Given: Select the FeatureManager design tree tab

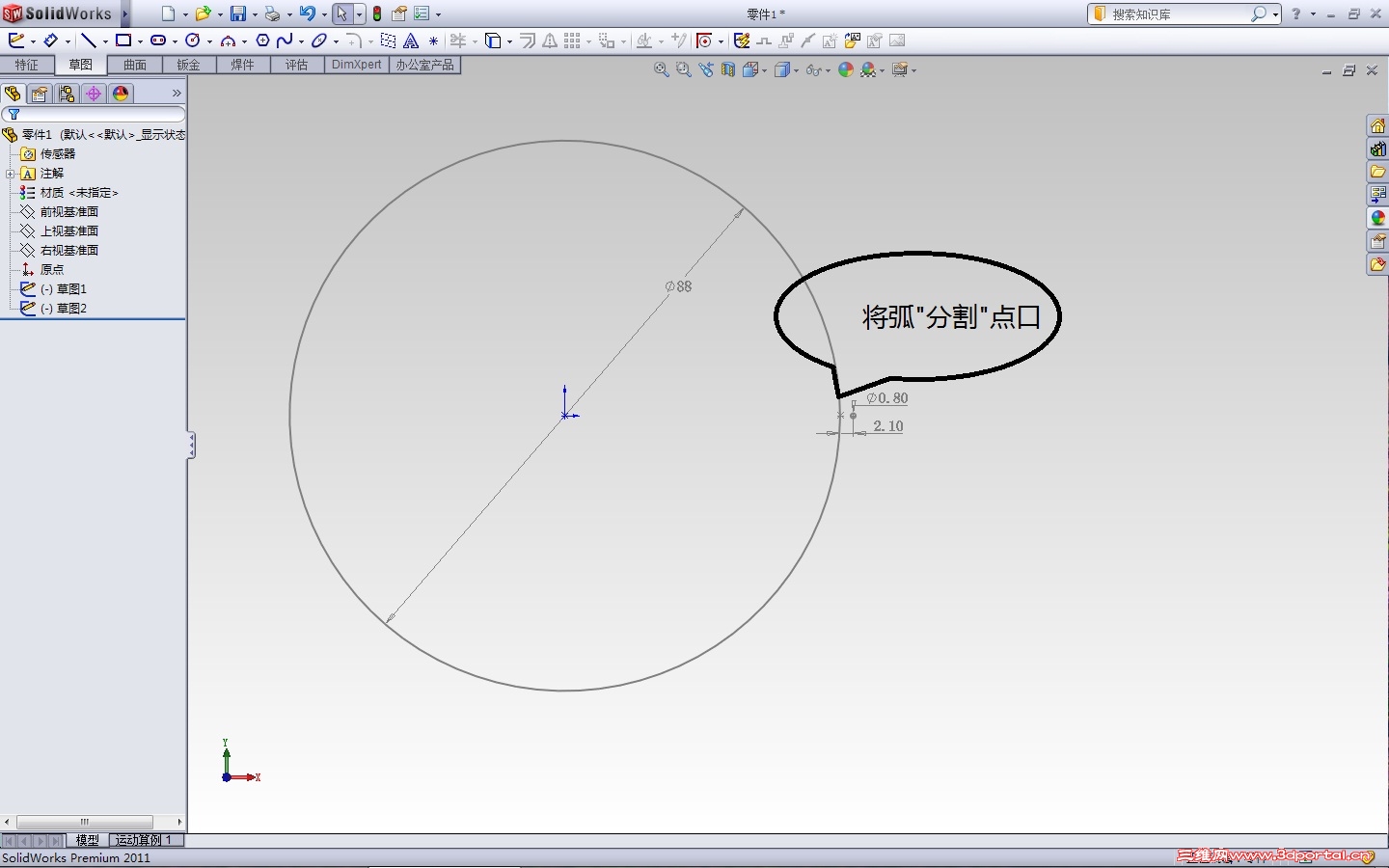Looking at the screenshot, I should click(x=13, y=94).
